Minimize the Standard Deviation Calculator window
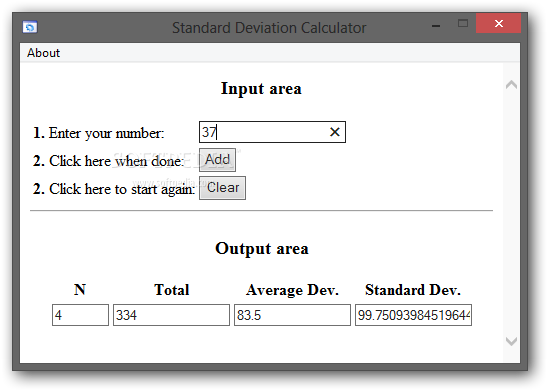The image size is (548, 391). [436, 25]
